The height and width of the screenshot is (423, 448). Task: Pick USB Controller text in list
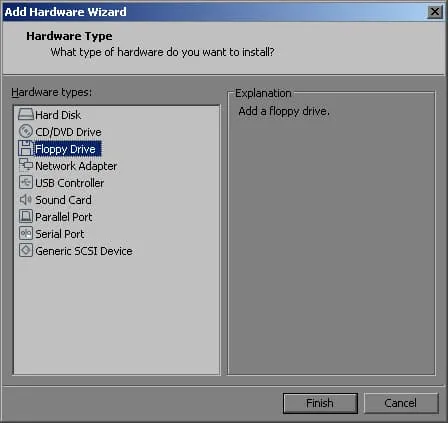(x=70, y=183)
